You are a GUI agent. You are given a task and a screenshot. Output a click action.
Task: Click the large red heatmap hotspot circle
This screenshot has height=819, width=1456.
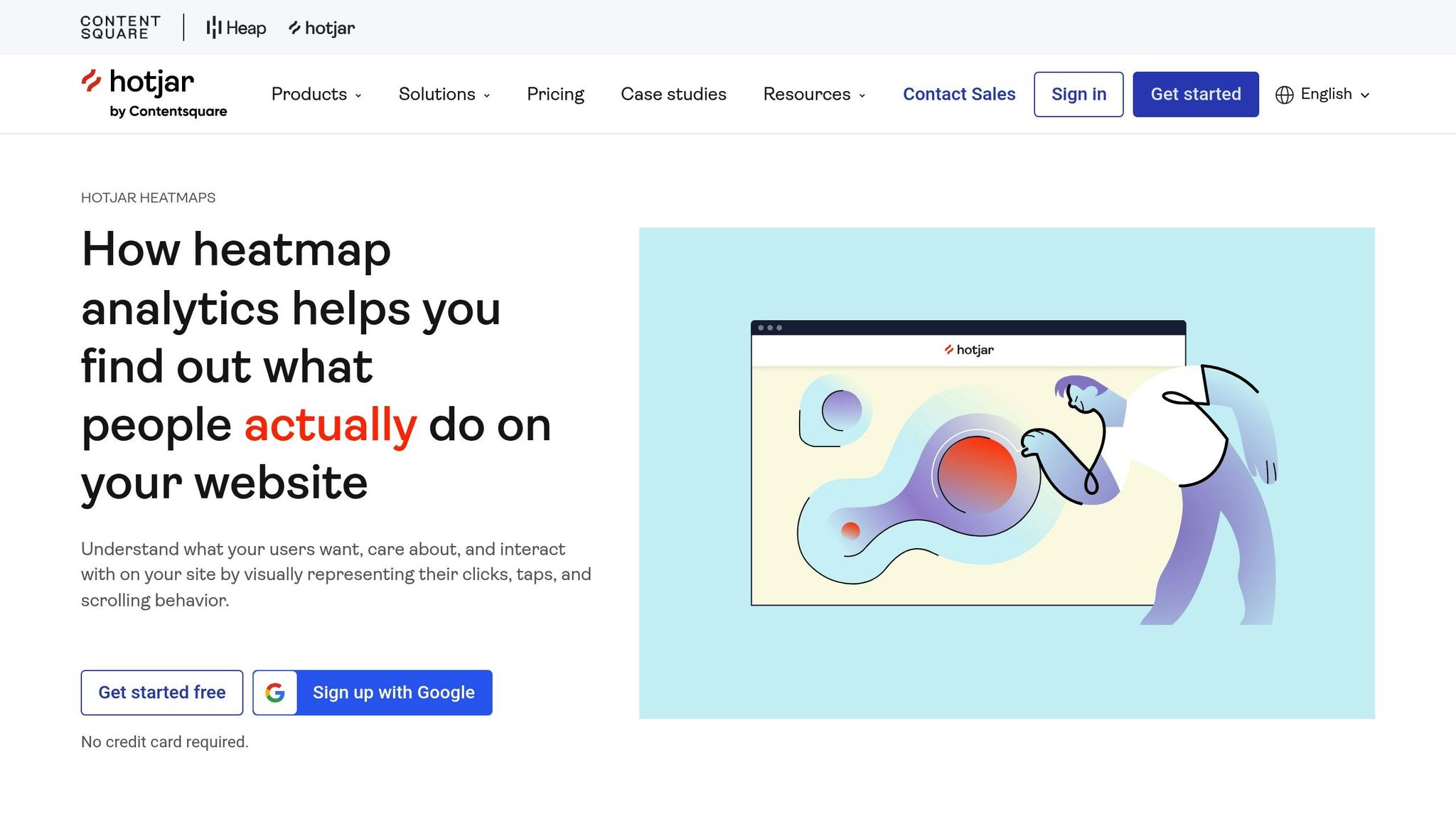(x=977, y=474)
